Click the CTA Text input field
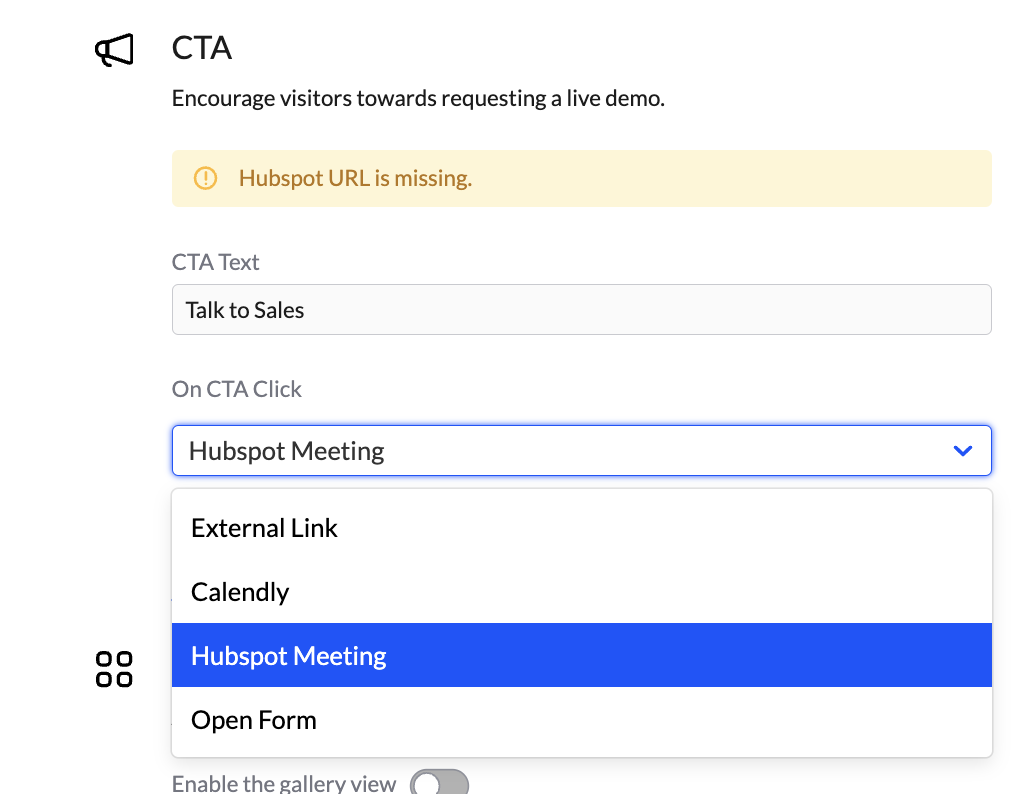1028x794 pixels. [x=582, y=309]
